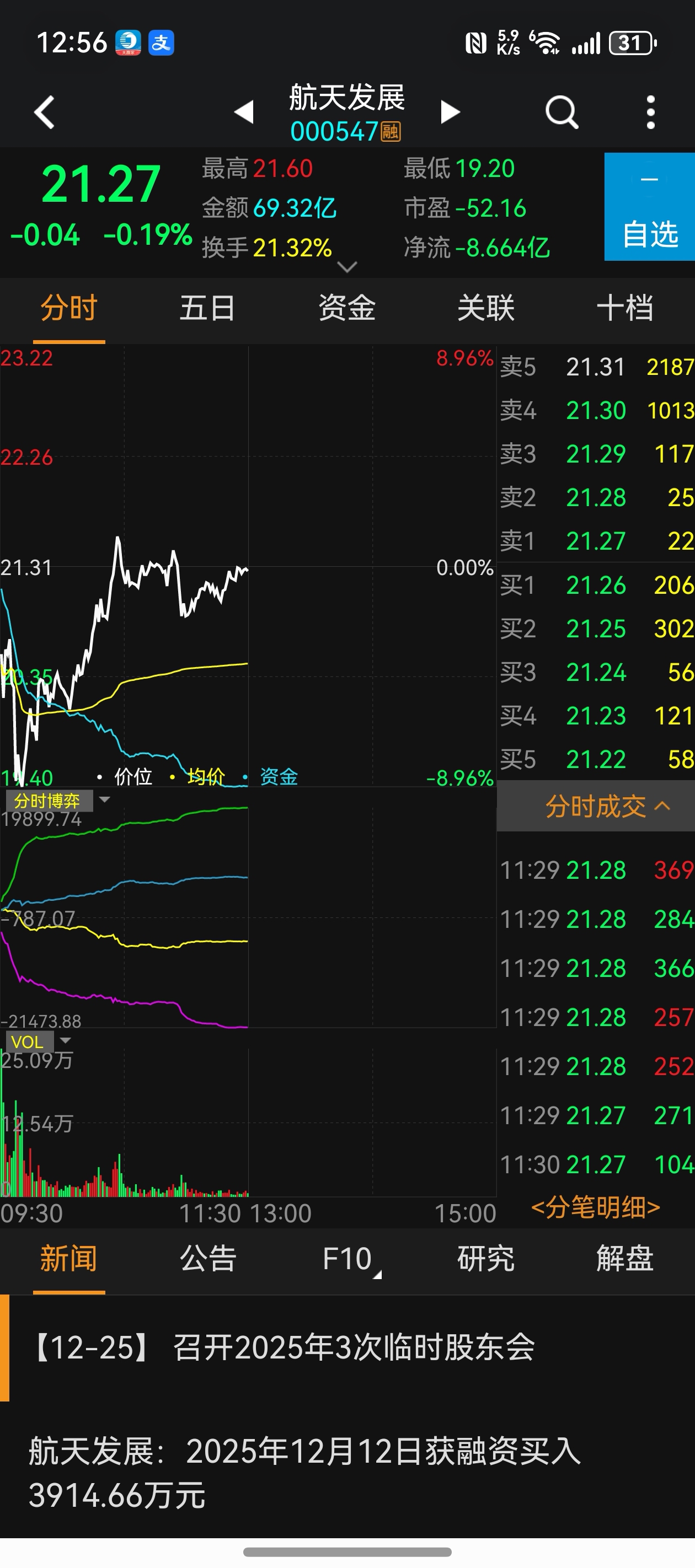Open the three-dot more options menu
Image resolution: width=695 pixels, height=1568 pixels.
pyautogui.click(x=650, y=112)
